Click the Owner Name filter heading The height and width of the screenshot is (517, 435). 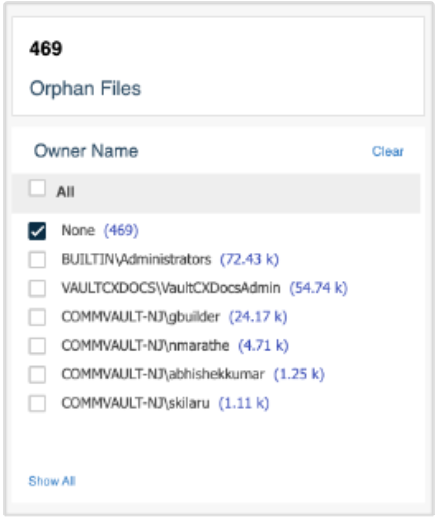(x=86, y=151)
